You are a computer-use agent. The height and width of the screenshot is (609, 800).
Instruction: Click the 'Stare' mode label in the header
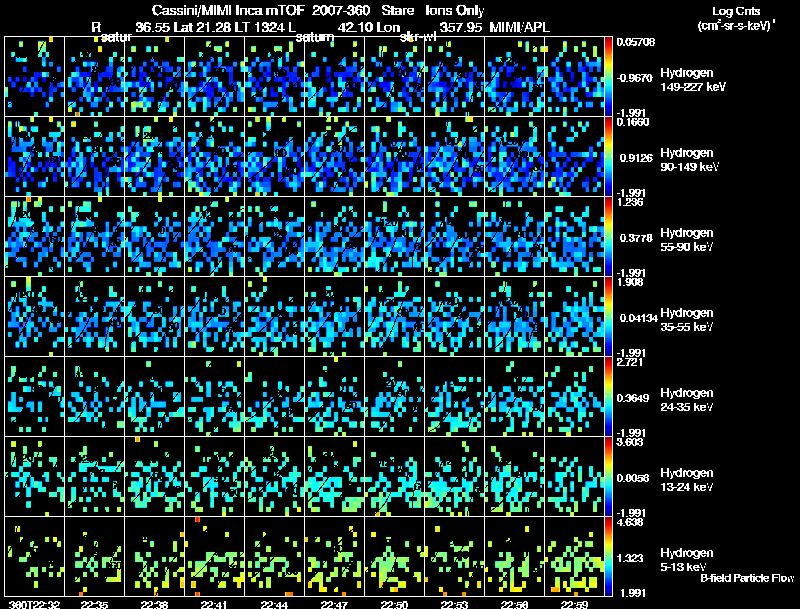pos(397,11)
